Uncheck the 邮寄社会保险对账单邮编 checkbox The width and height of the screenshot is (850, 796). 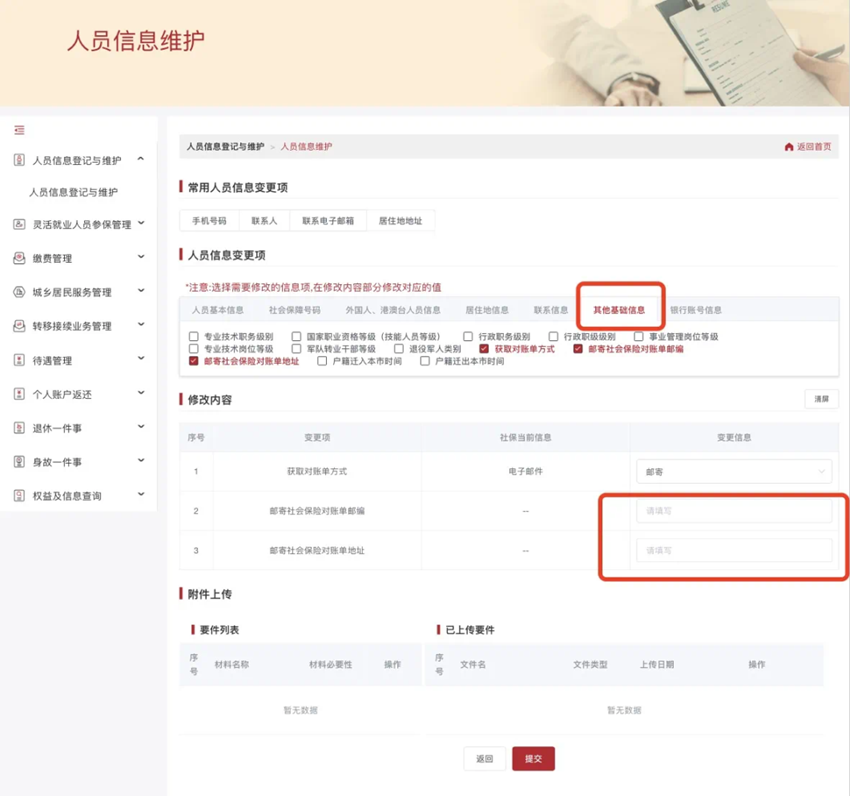pyautogui.click(x=578, y=349)
